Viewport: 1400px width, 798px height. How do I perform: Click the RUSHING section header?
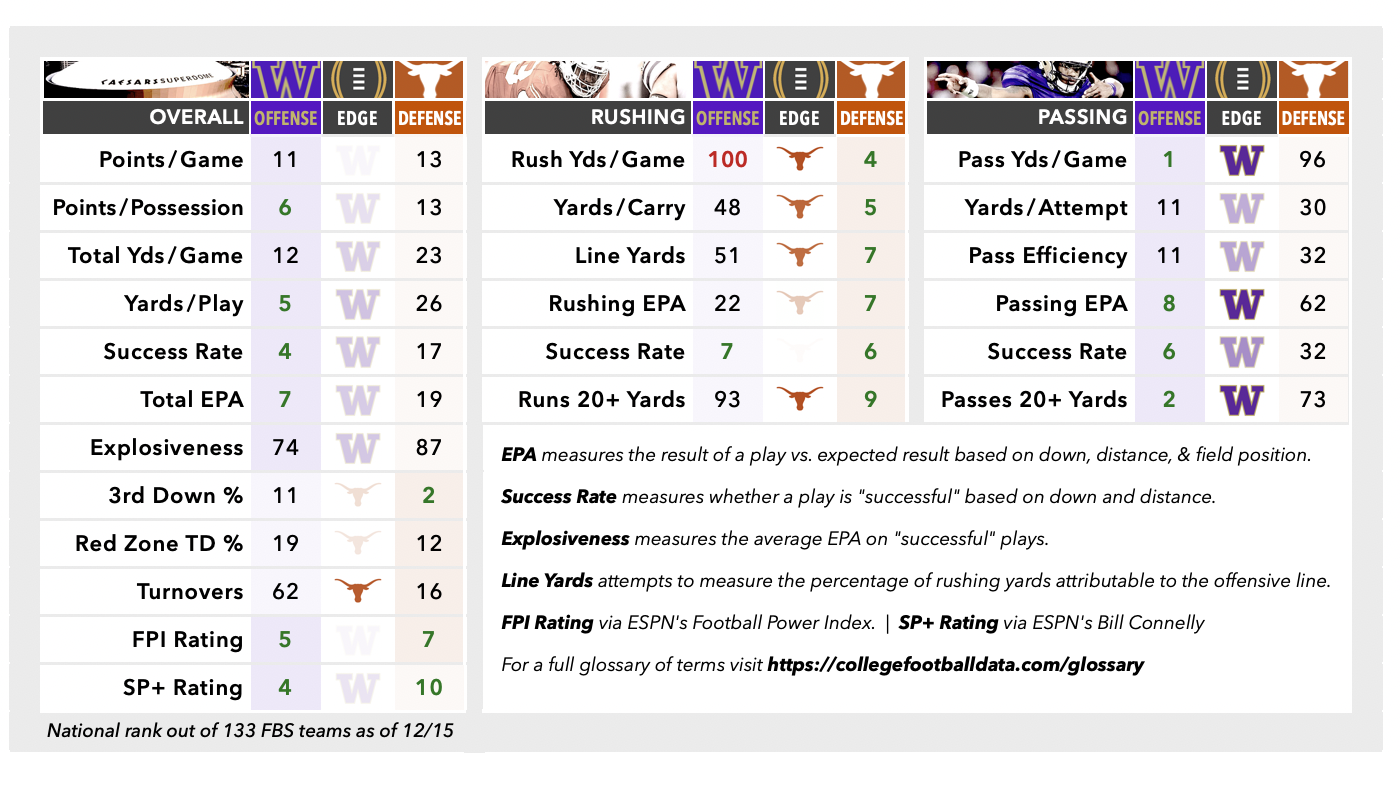point(638,117)
